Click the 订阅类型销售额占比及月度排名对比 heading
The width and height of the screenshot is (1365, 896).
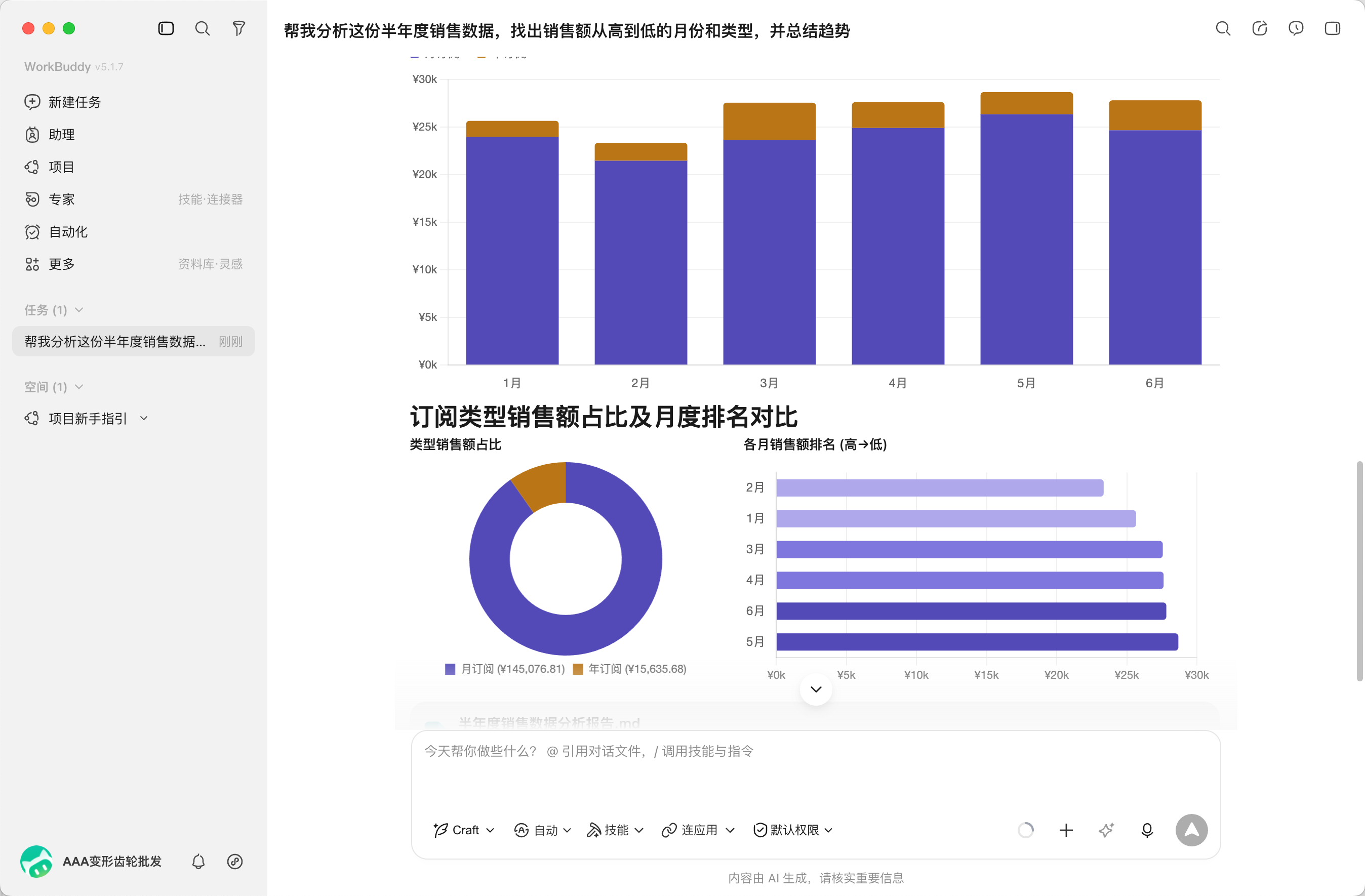(x=603, y=416)
